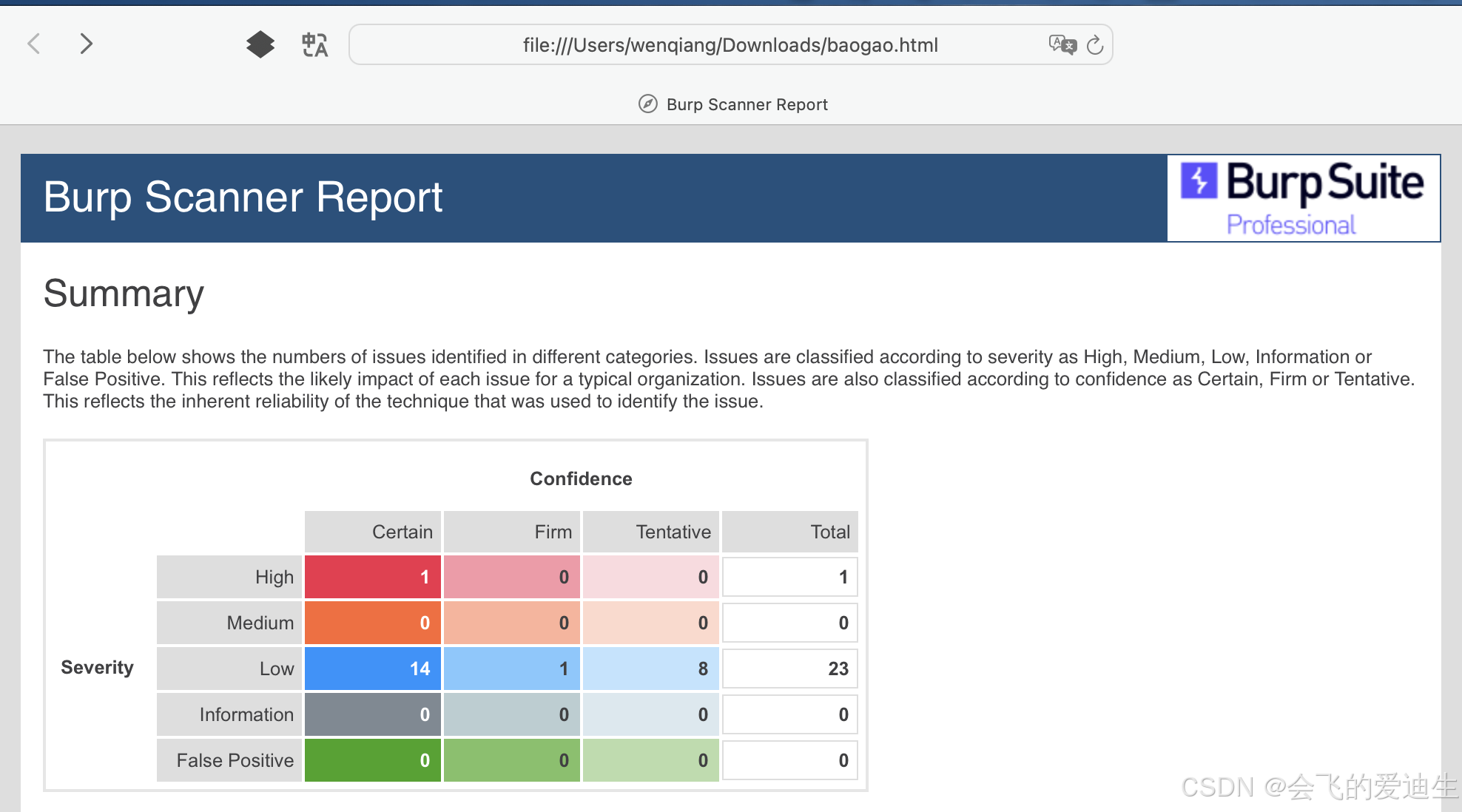This screenshot has height=812, width=1462.
Task: Click the Low Tentative cell showing 8
Action: [650, 669]
